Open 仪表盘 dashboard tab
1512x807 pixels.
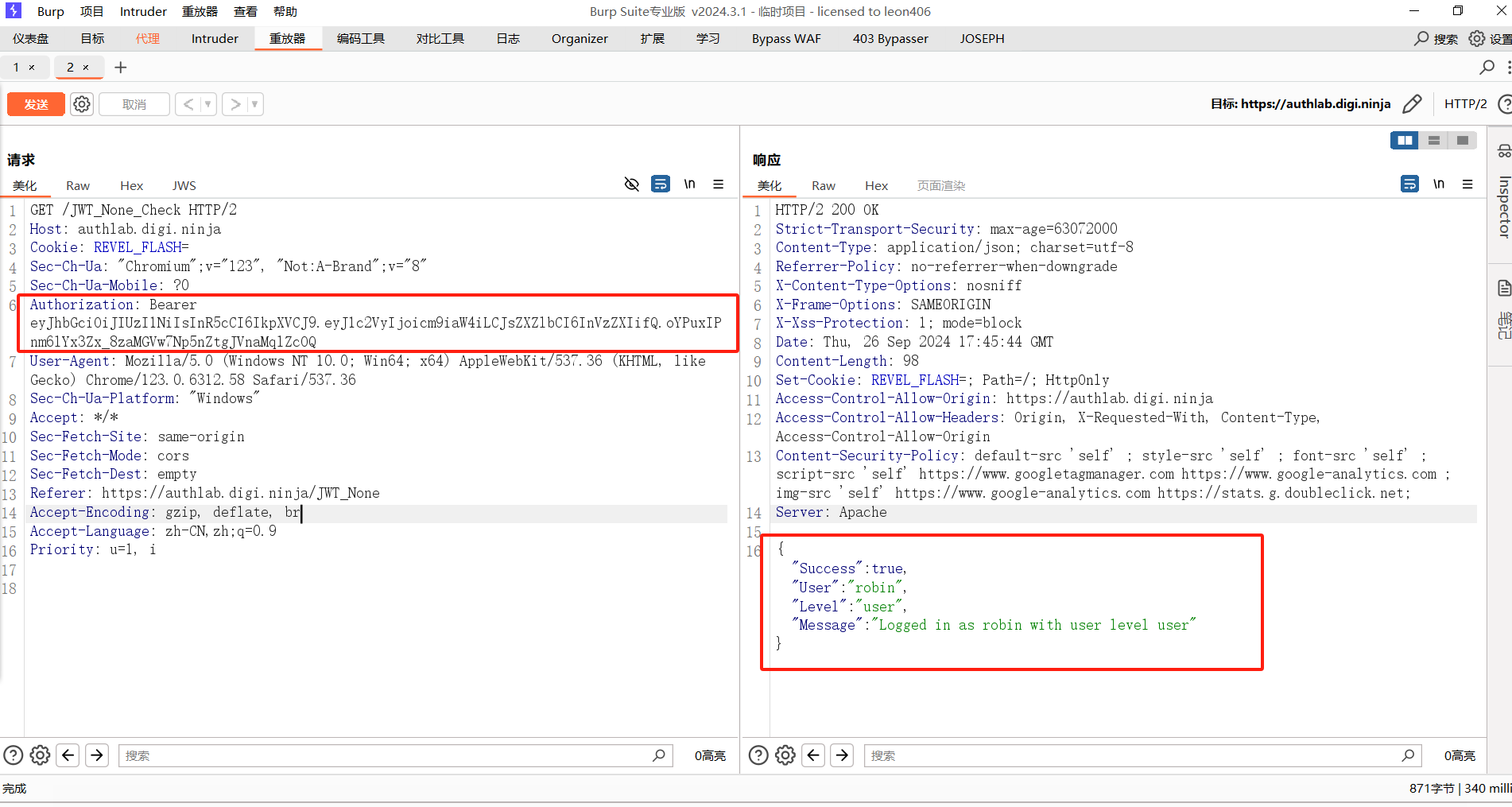(x=31, y=39)
